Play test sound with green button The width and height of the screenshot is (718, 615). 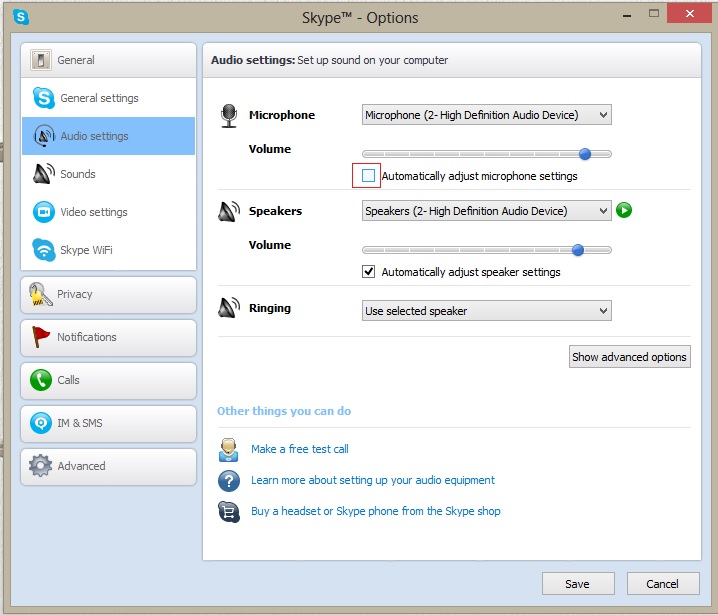[624, 210]
